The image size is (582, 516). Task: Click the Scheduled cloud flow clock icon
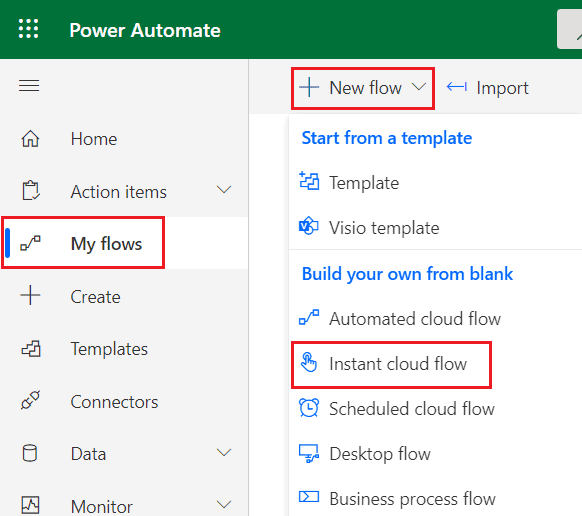309,407
